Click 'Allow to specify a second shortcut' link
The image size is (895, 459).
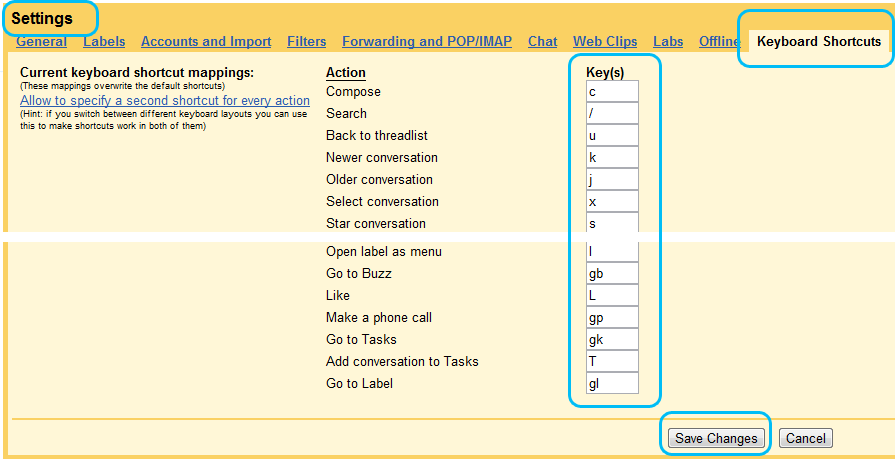click(x=165, y=100)
